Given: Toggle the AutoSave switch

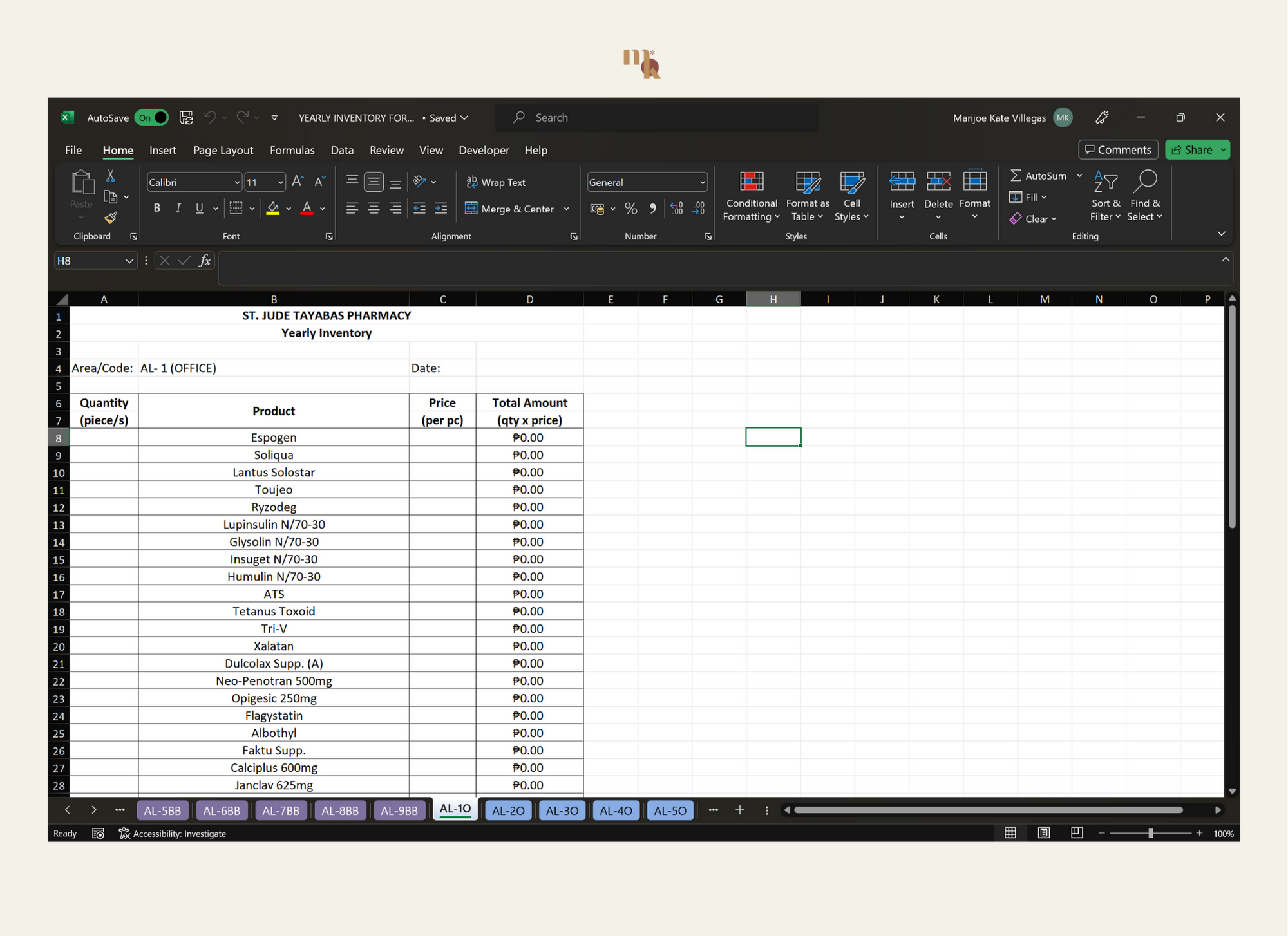Looking at the screenshot, I should 151,117.
